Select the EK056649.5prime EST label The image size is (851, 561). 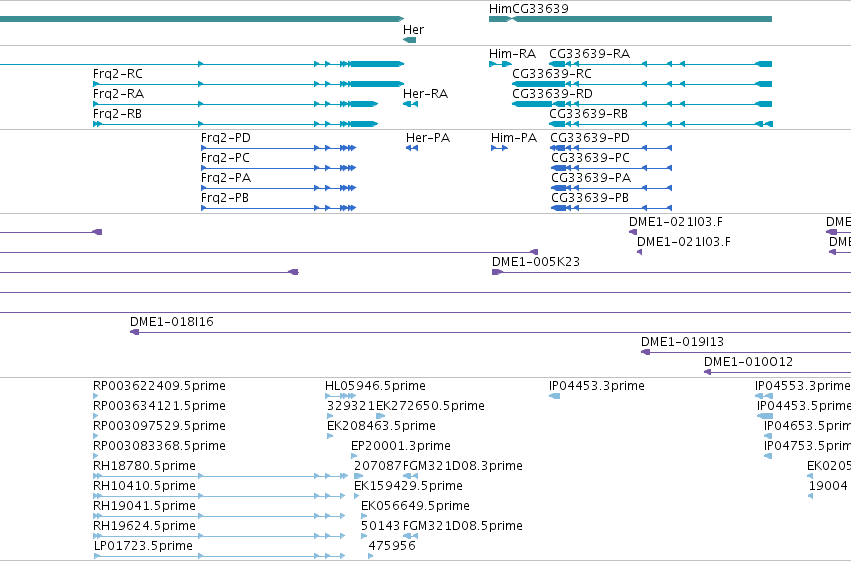pos(415,507)
